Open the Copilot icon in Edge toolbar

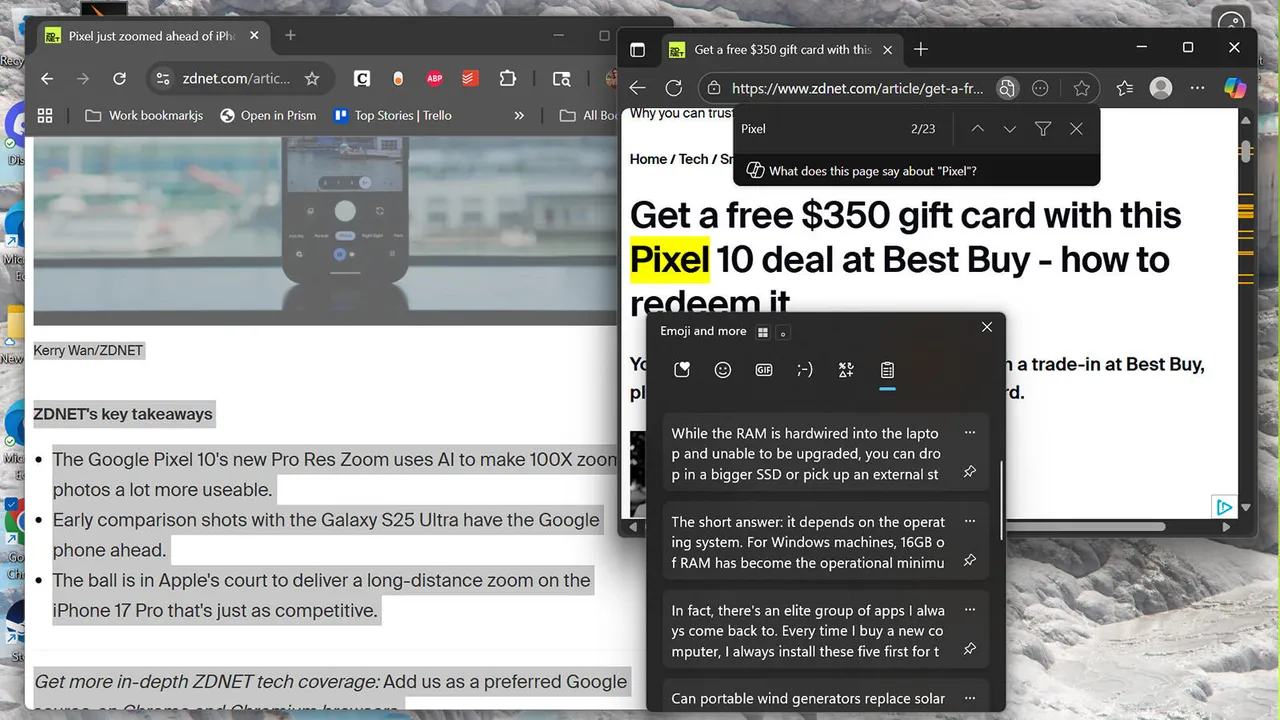(x=1236, y=88)
